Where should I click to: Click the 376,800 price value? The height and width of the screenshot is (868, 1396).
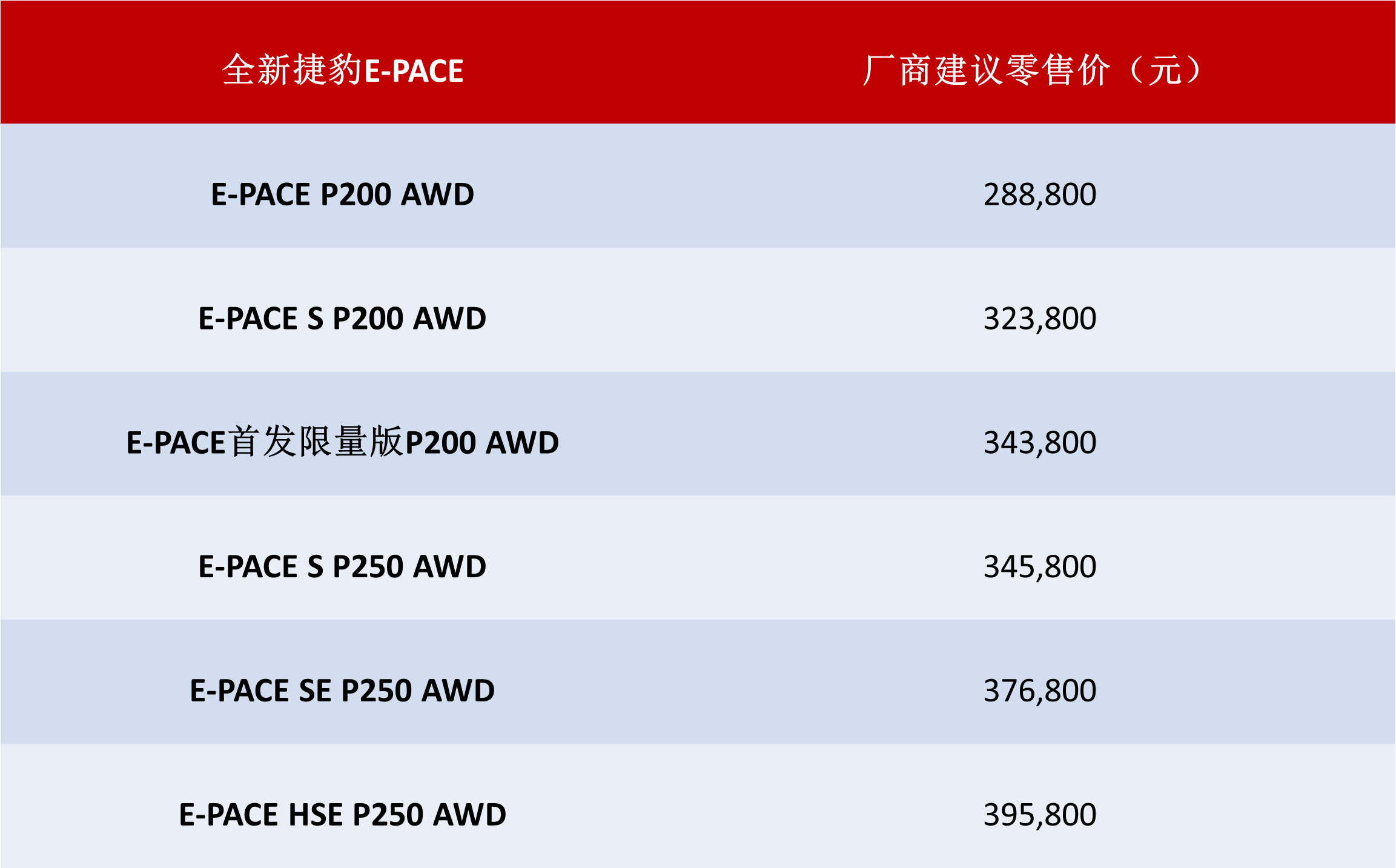click(x=1039, y=691)
